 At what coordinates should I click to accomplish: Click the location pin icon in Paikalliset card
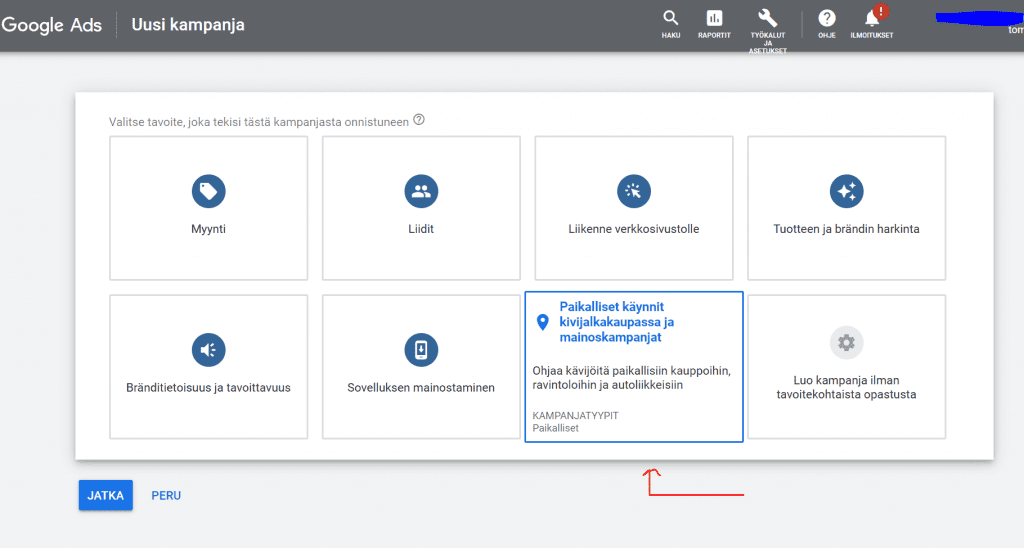543,322
